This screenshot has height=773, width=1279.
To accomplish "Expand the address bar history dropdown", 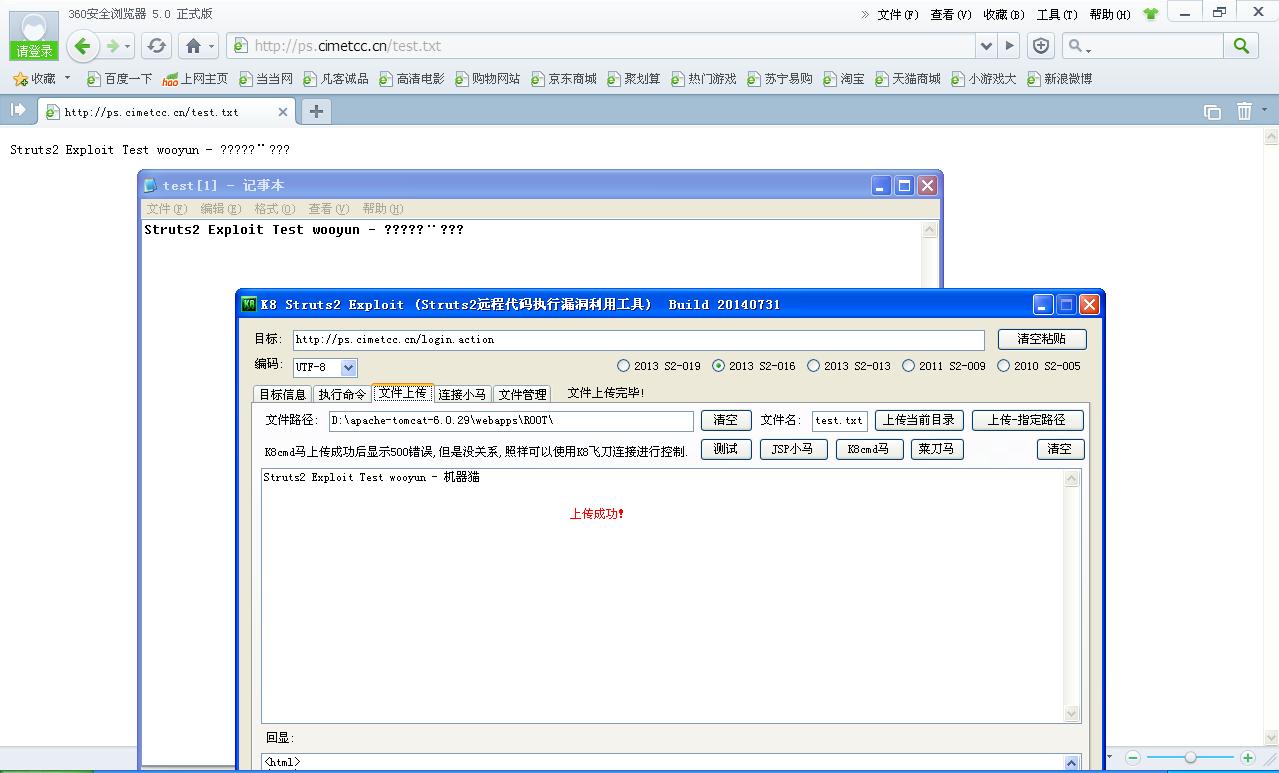I will [x=987, y=45].
